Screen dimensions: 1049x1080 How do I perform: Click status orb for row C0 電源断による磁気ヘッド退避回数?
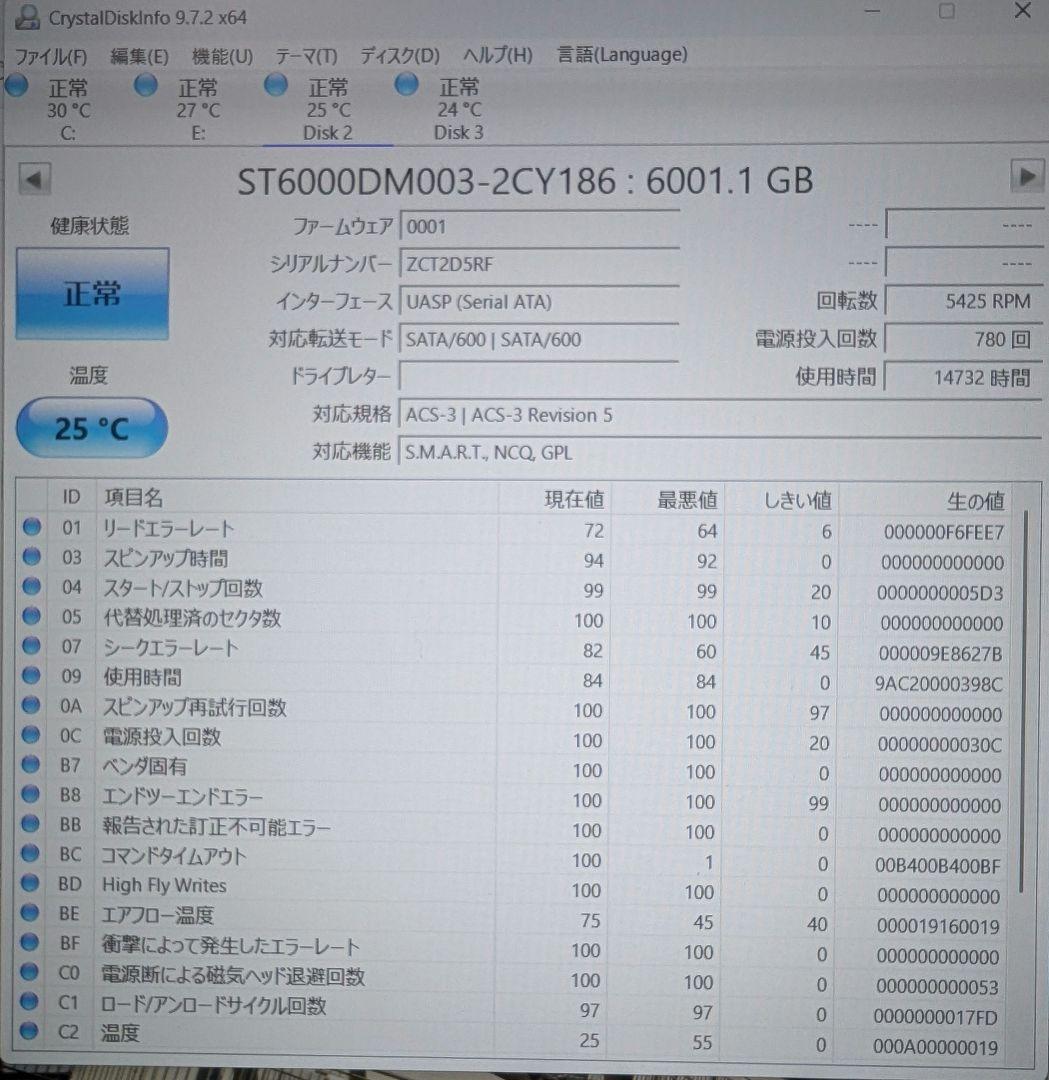29,972
